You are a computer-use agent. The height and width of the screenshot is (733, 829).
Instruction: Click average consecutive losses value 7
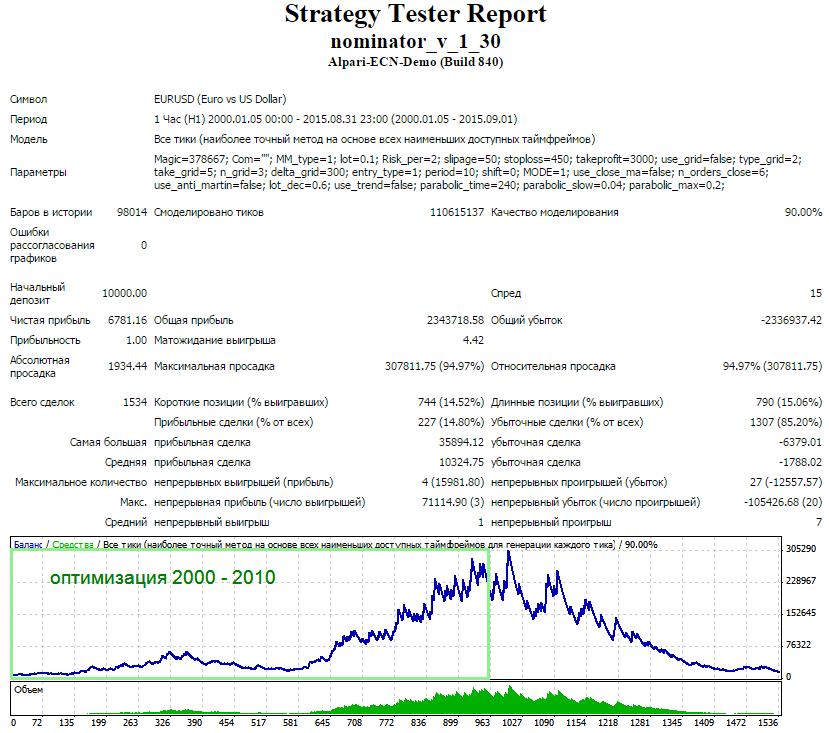click(x=819, y=523)
